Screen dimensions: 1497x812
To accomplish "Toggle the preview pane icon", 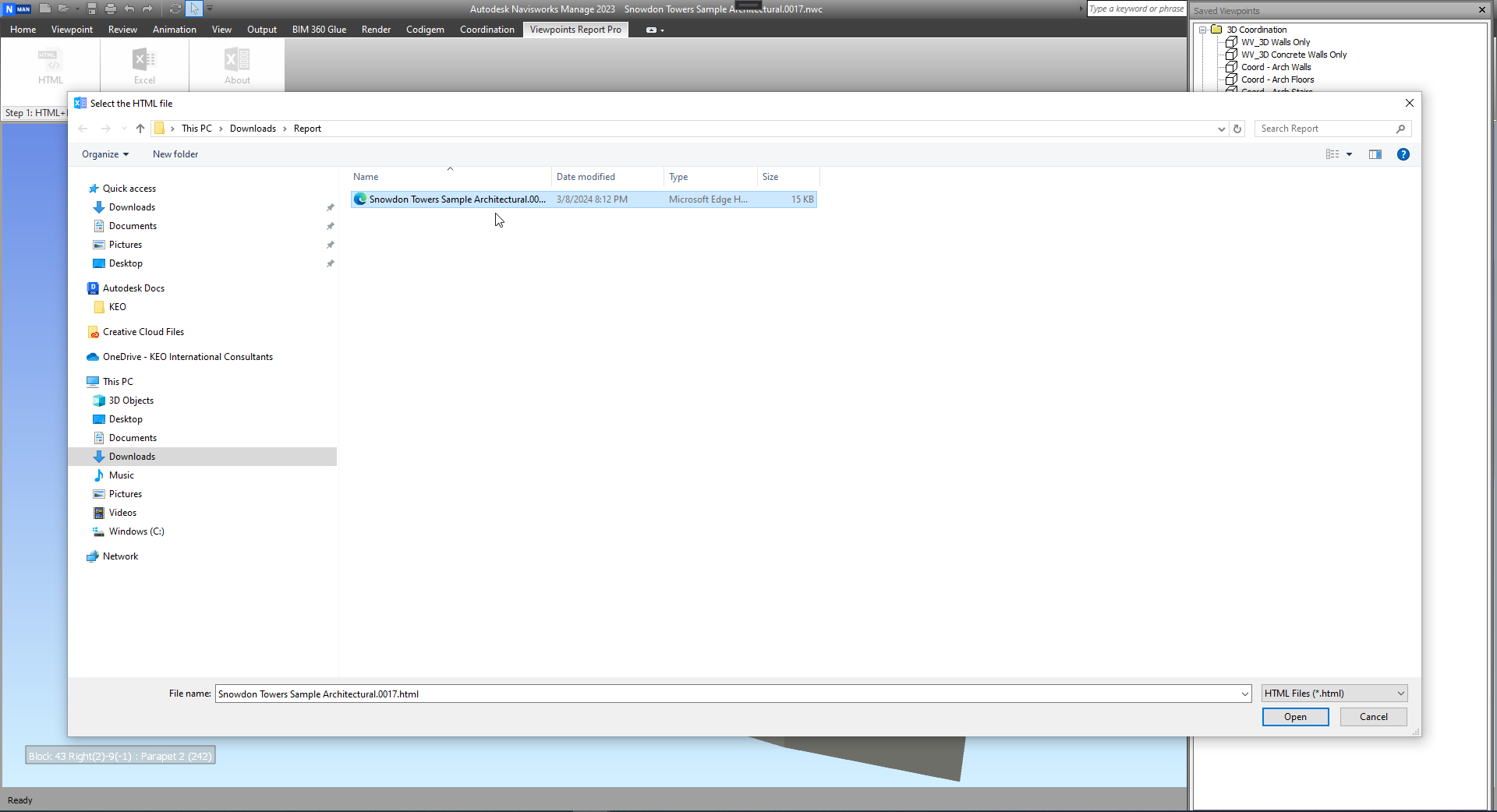I will pos(1375,154).
